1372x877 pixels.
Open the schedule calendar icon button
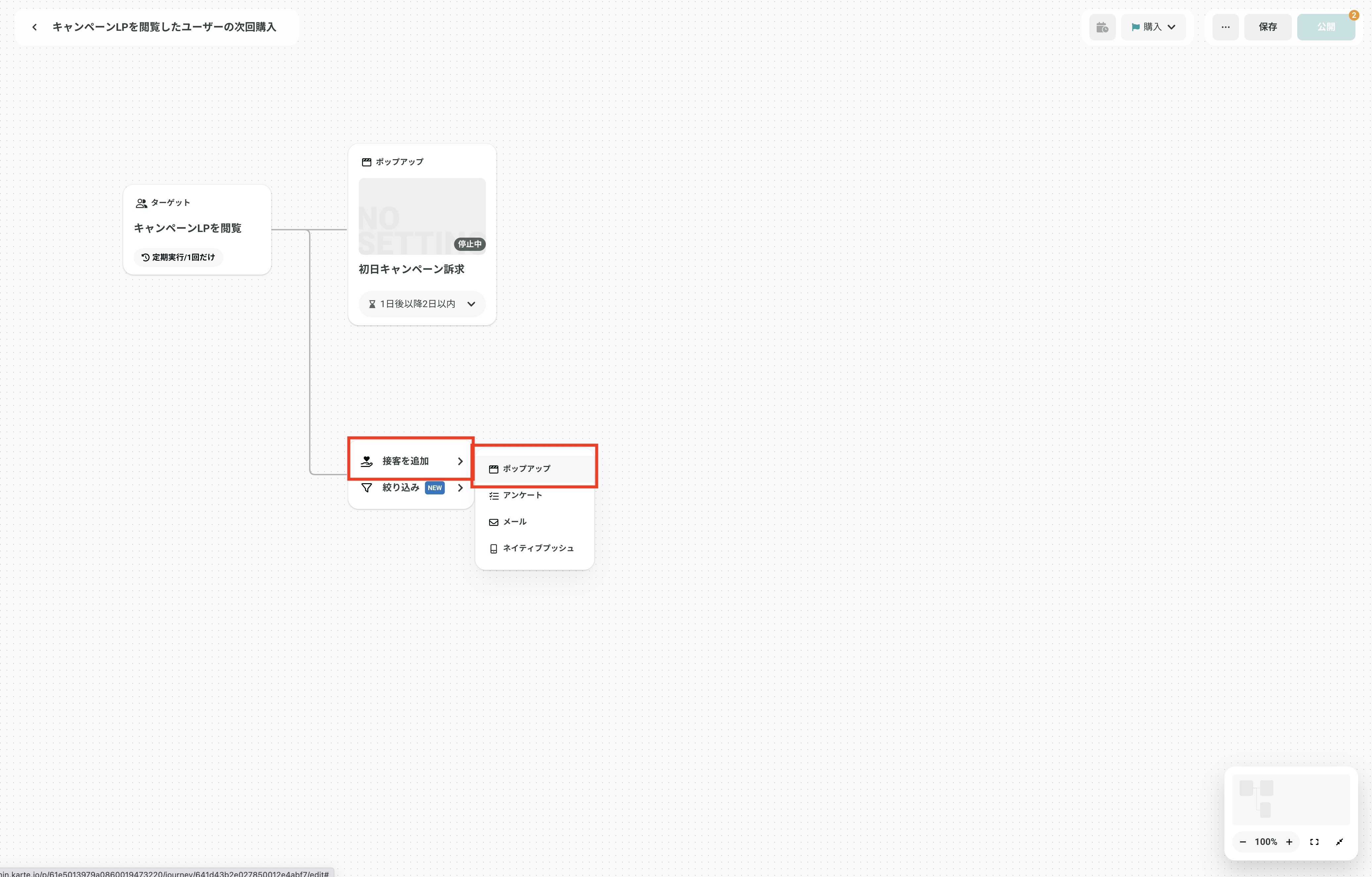1102,27
